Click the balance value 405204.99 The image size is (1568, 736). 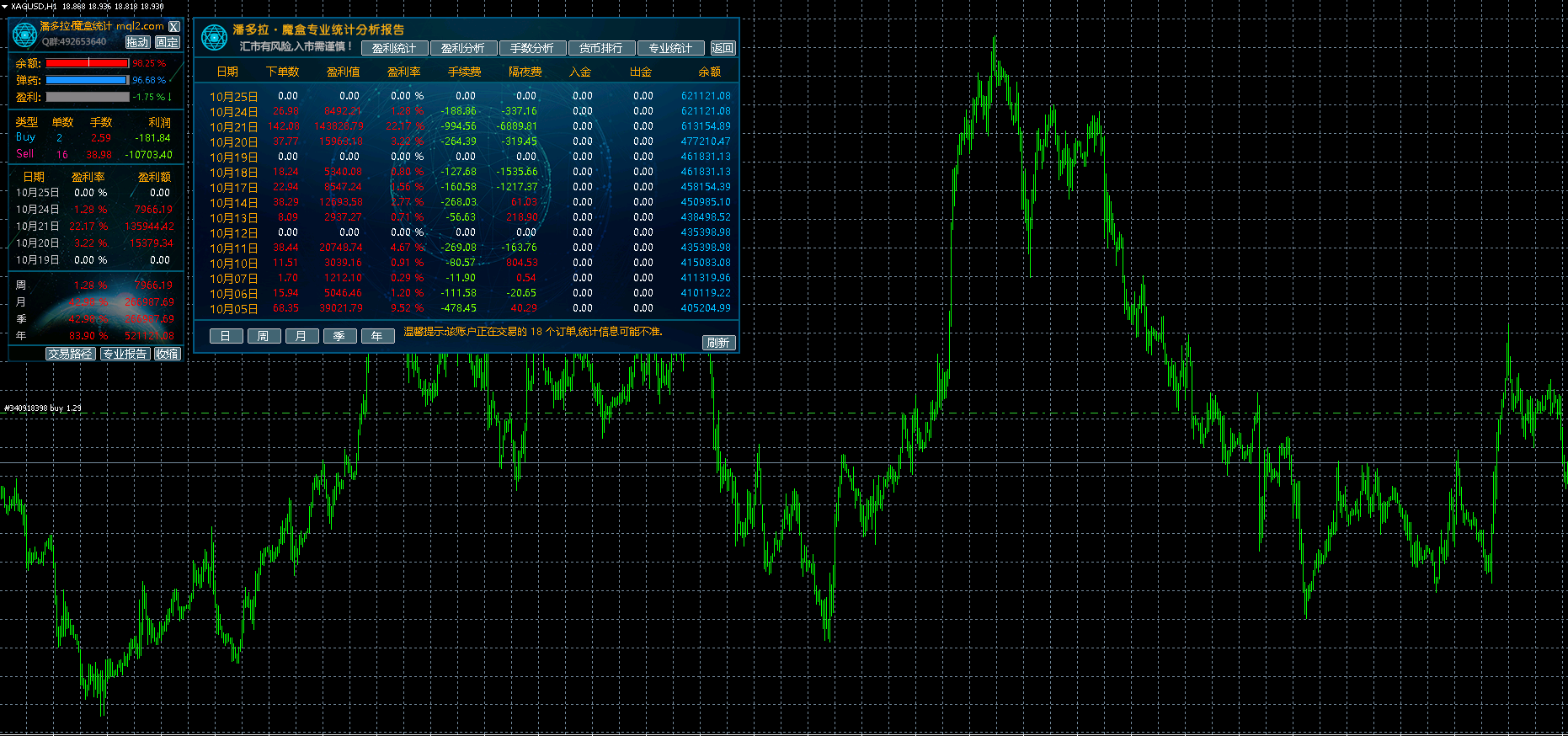coord(706,308)
